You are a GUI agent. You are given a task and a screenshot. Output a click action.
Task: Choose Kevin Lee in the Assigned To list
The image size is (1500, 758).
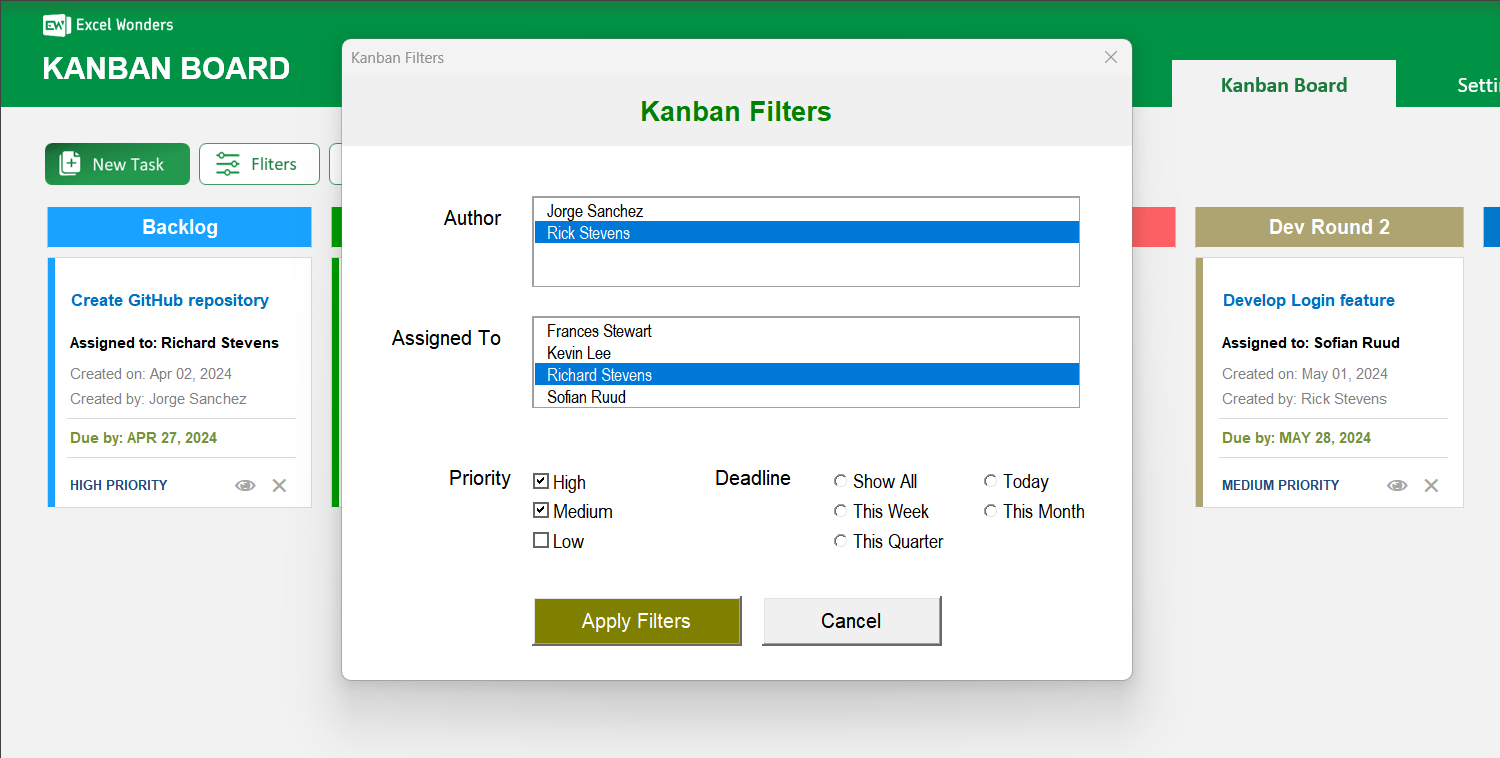(x=578, y=353)
